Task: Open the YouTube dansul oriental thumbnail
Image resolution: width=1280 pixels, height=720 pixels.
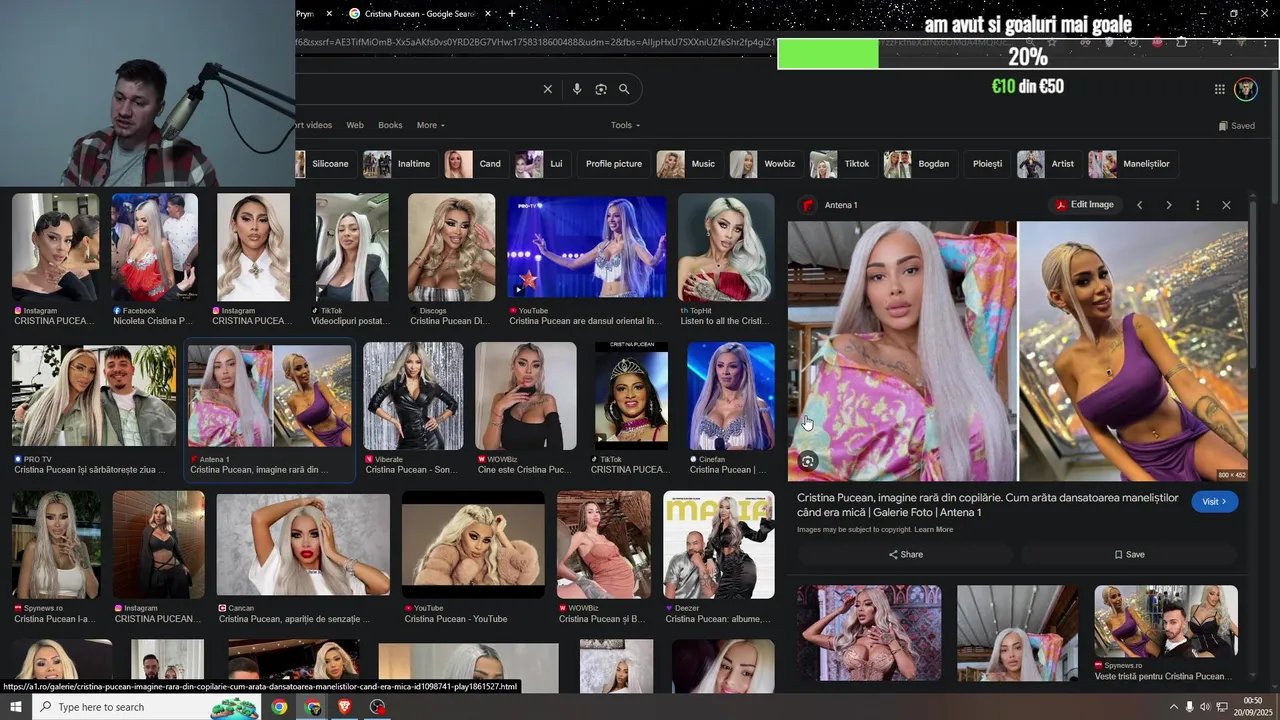Action: (586, 247)
